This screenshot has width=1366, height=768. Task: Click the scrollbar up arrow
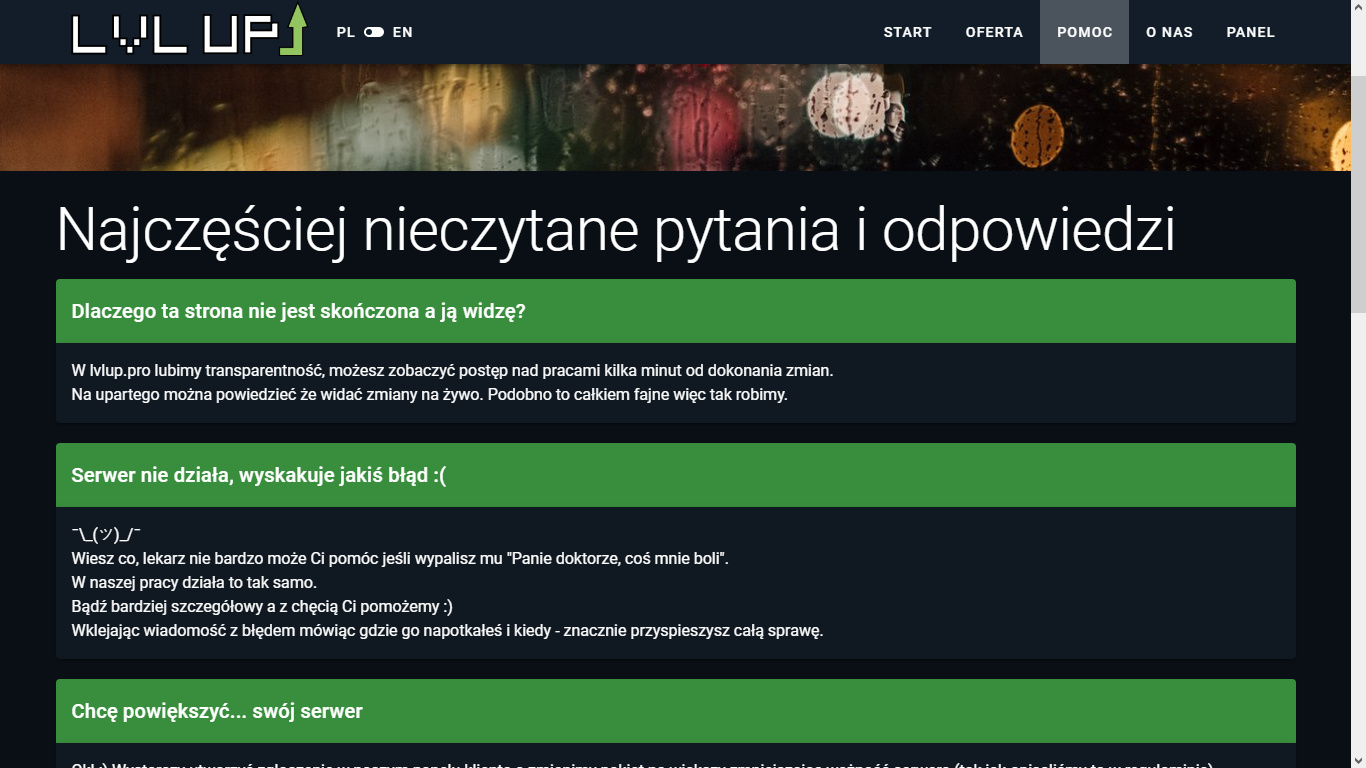[1357, 8]
